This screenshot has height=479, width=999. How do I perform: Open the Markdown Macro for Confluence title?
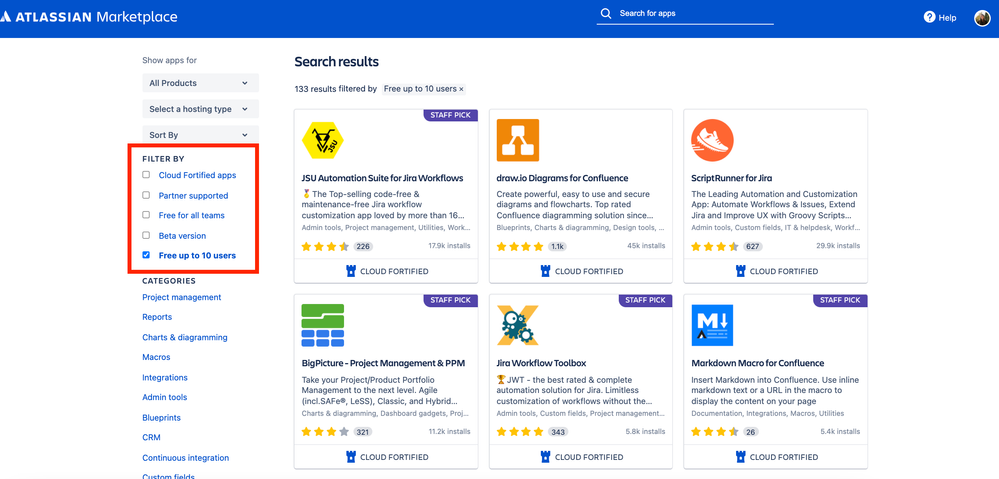coord(758,364)
